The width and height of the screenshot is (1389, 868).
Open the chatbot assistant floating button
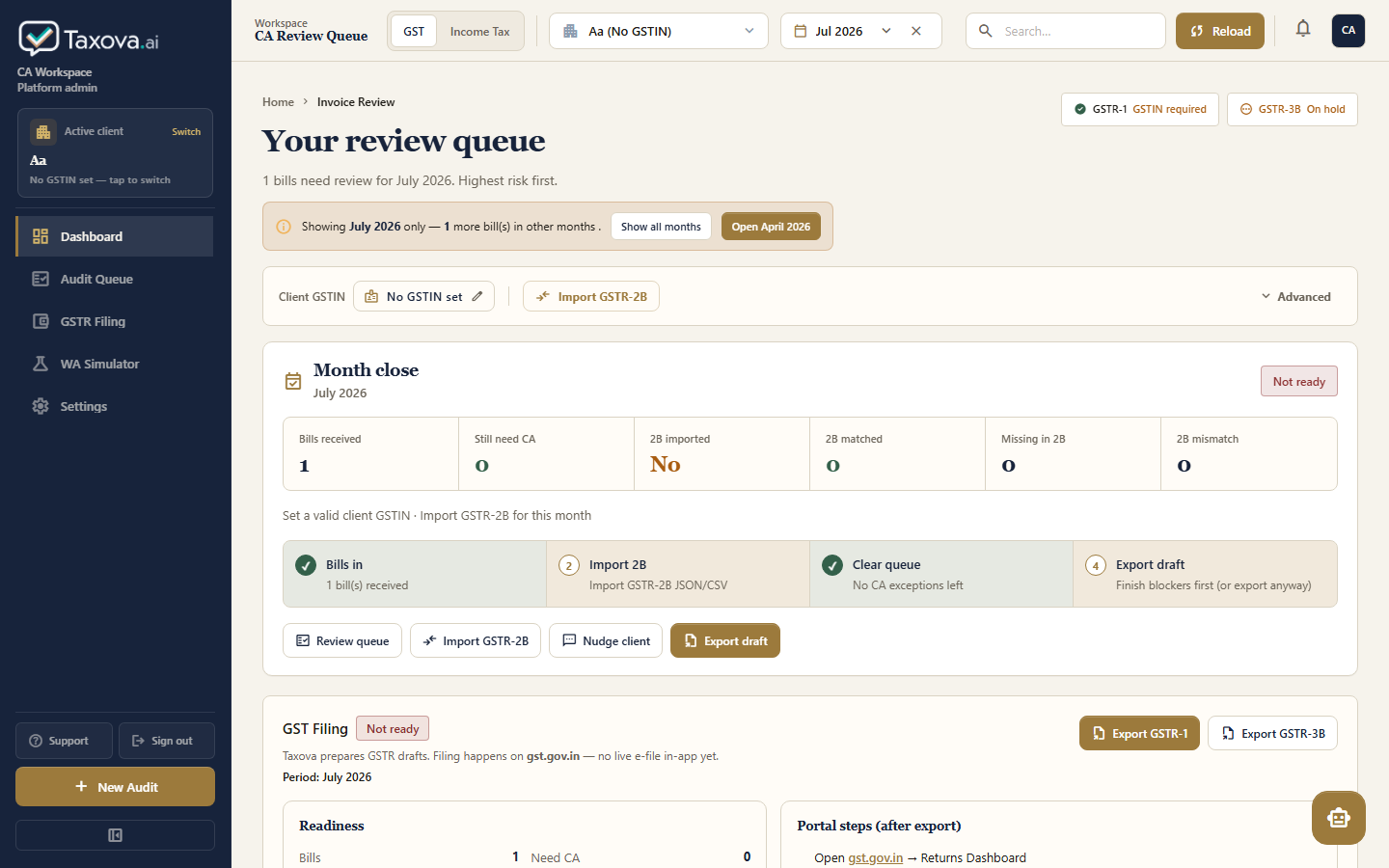[x=1339, y=818]
